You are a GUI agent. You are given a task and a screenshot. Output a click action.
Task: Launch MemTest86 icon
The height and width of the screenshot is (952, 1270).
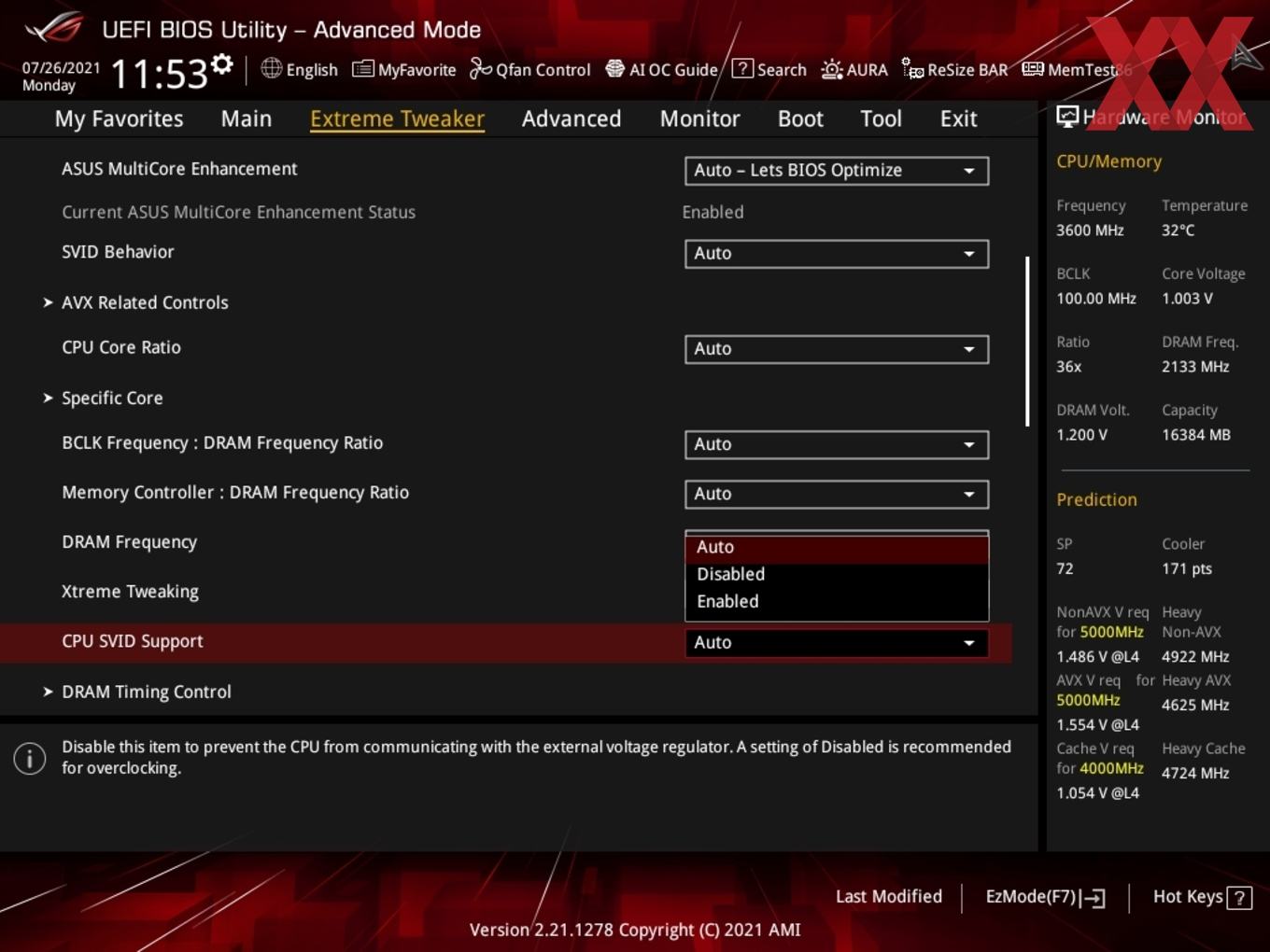click(1032, 69)
